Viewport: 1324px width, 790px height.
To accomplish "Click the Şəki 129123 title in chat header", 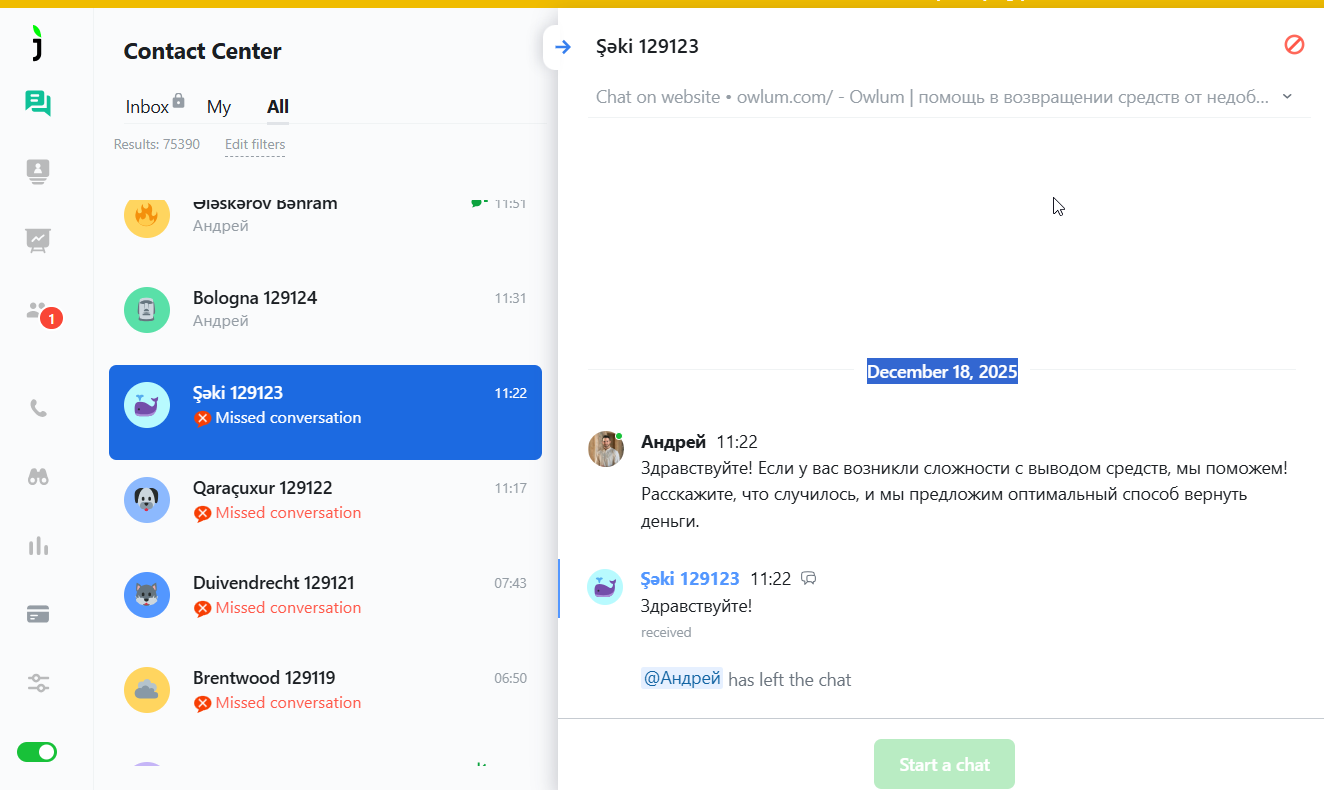I will 647,46.
